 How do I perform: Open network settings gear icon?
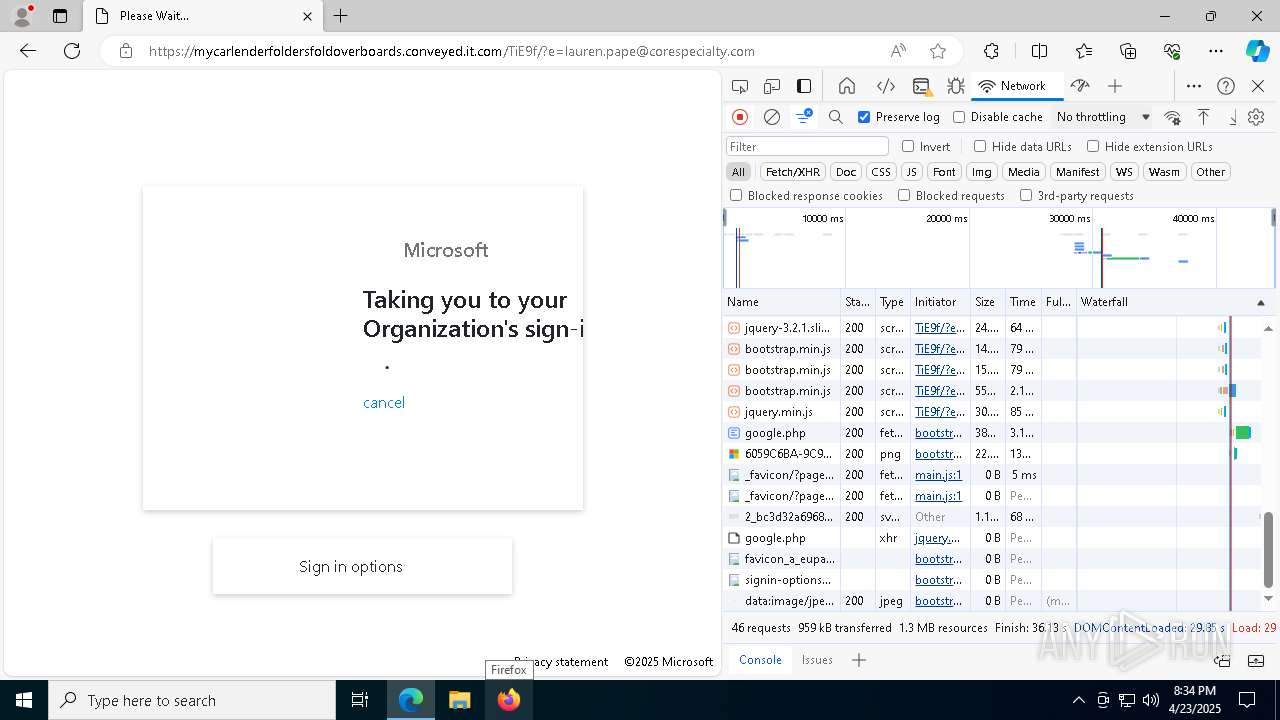click(1256, 117)
